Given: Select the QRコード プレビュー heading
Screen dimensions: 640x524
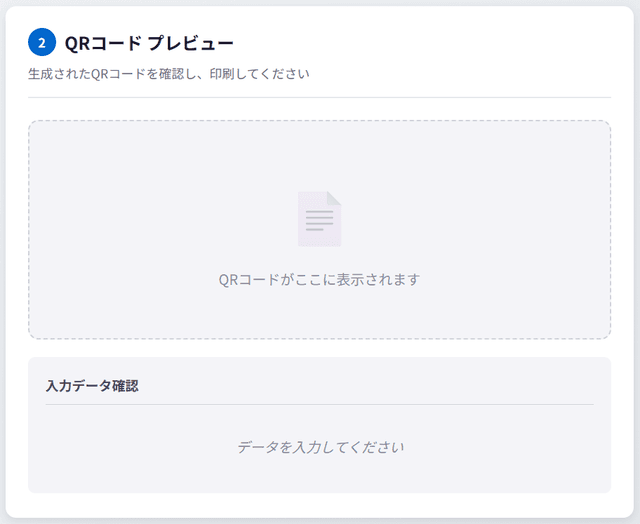Looking at the screenshot, I should (x=149, y=43).
